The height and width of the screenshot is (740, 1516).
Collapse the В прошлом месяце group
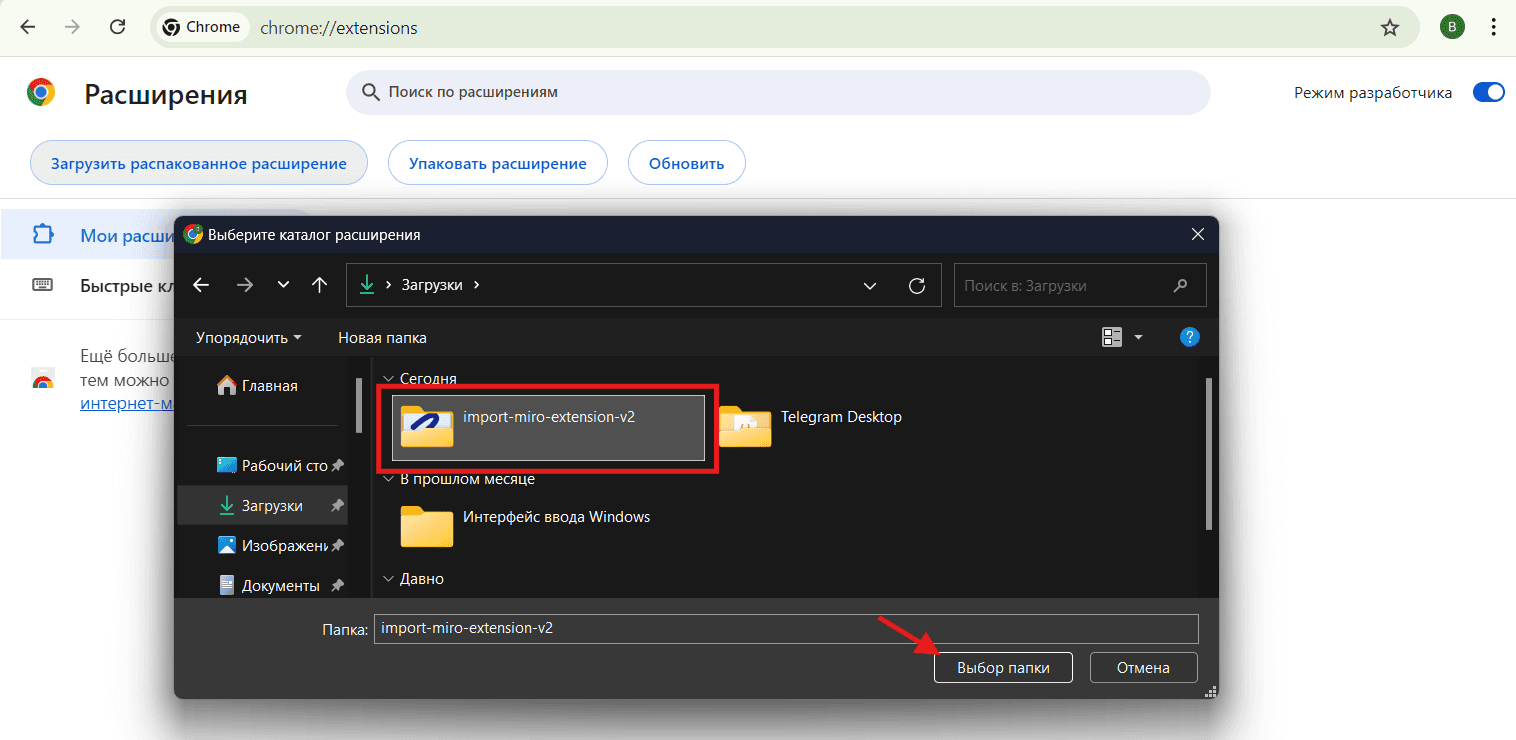coord(387,479)
